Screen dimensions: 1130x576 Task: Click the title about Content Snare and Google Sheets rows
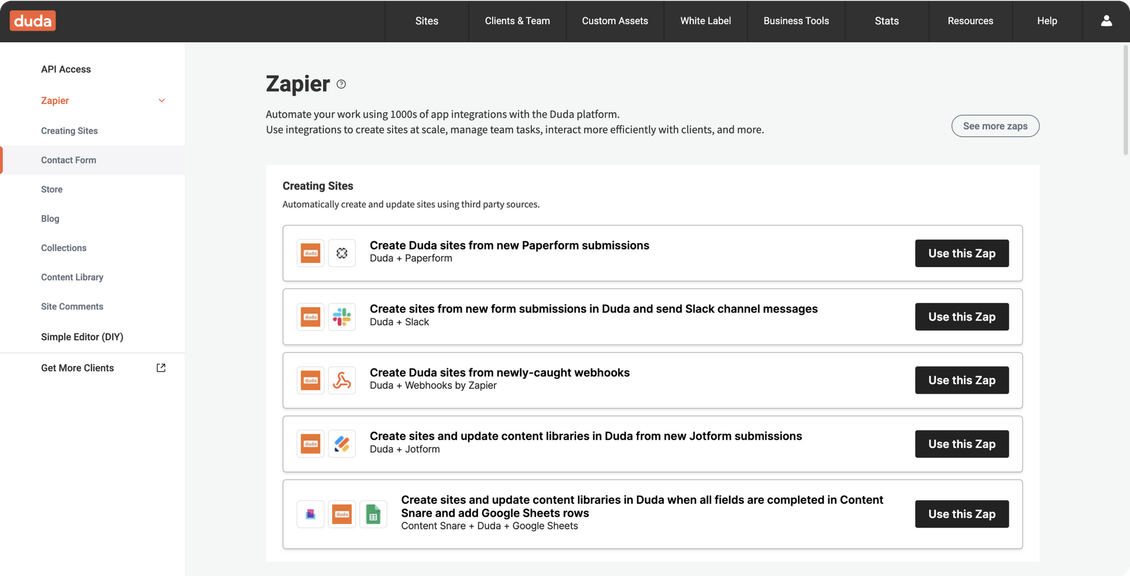tap(642, 506)
